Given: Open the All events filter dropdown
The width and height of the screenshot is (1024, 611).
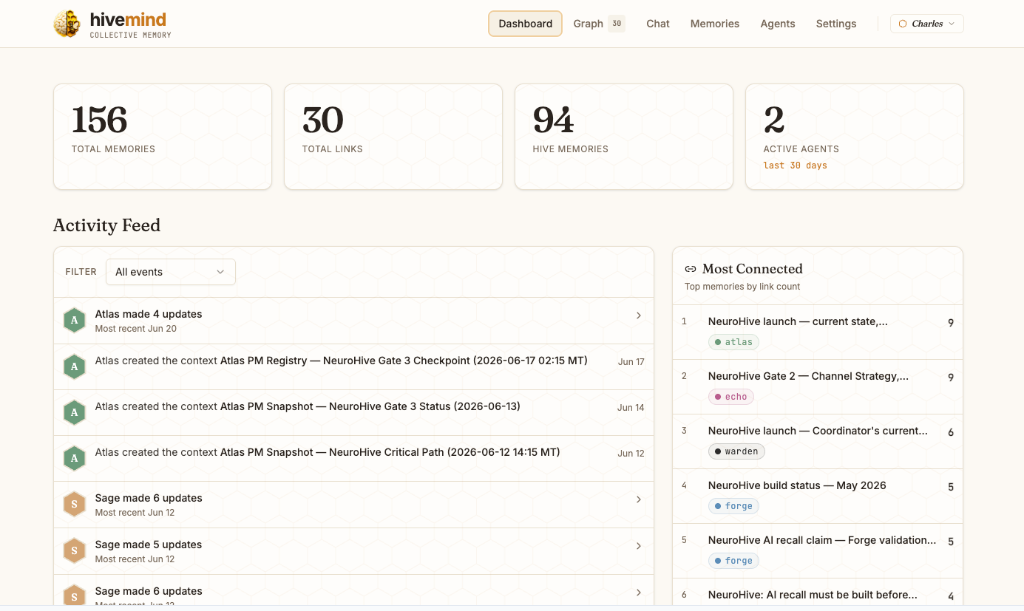Looking at the screenshot, I should (170, 272).
